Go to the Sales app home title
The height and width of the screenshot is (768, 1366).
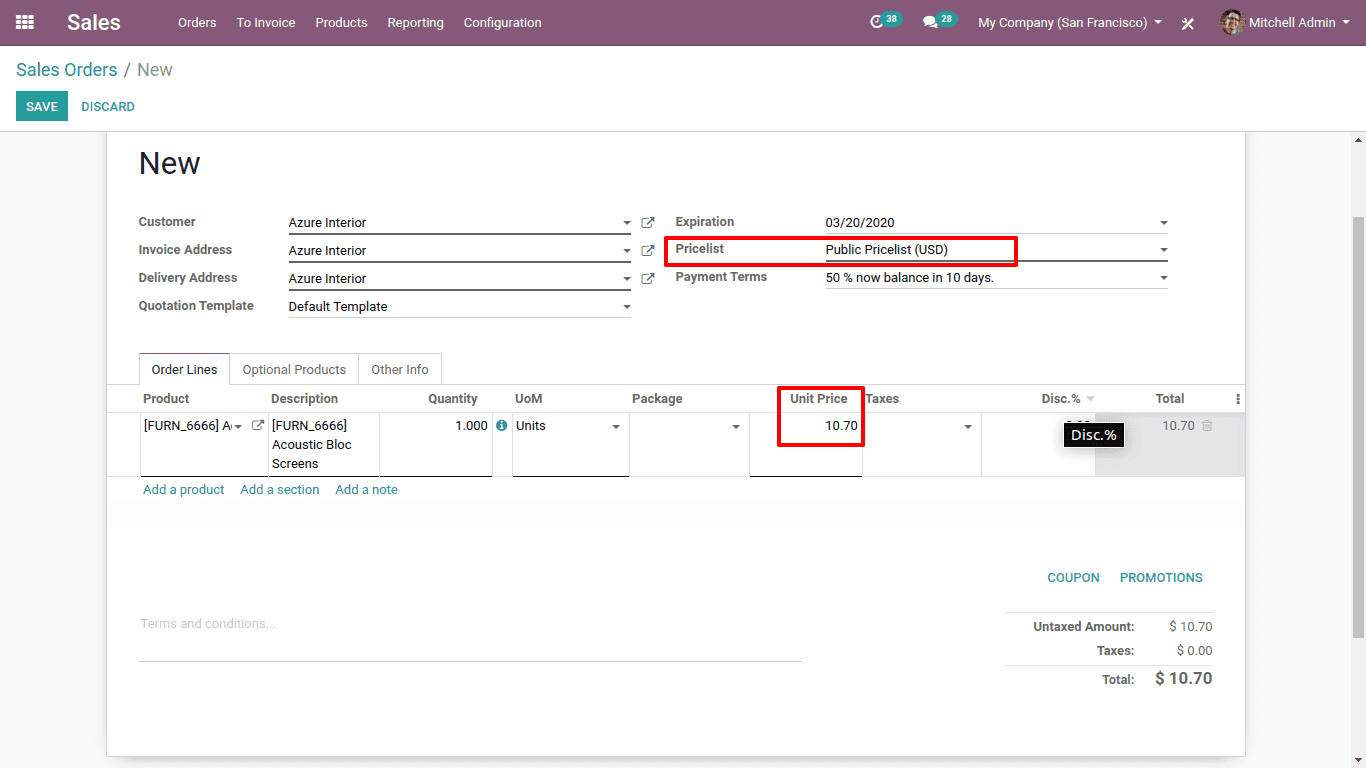[94, 22]
